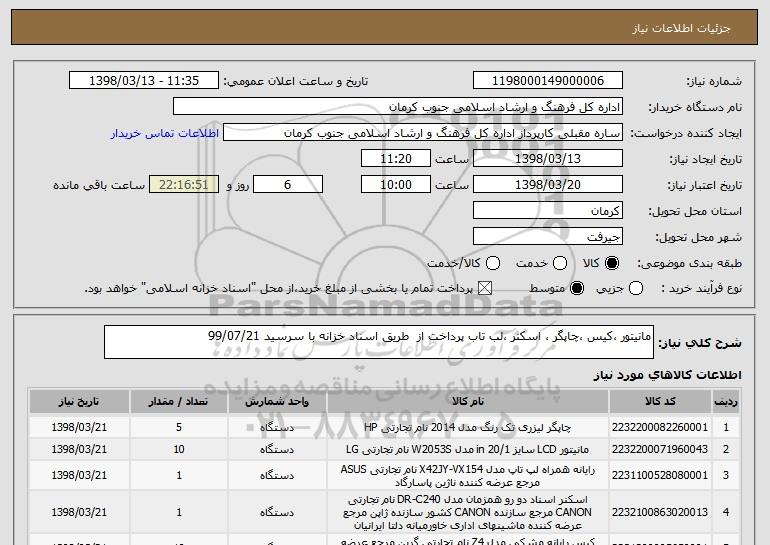Screen dimensions: 770x545
Task: Click the remaining time countdown 22:16:51
Action: 184,185
